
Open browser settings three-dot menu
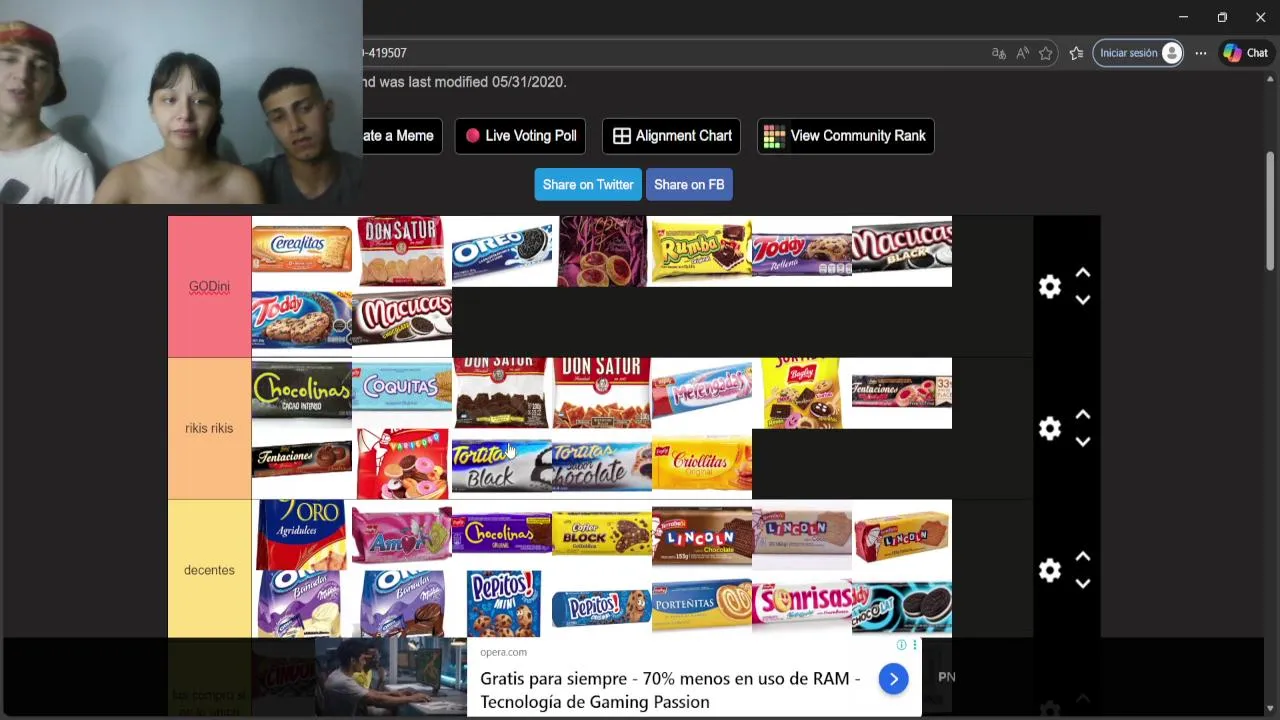click(x=1201, y=53)
